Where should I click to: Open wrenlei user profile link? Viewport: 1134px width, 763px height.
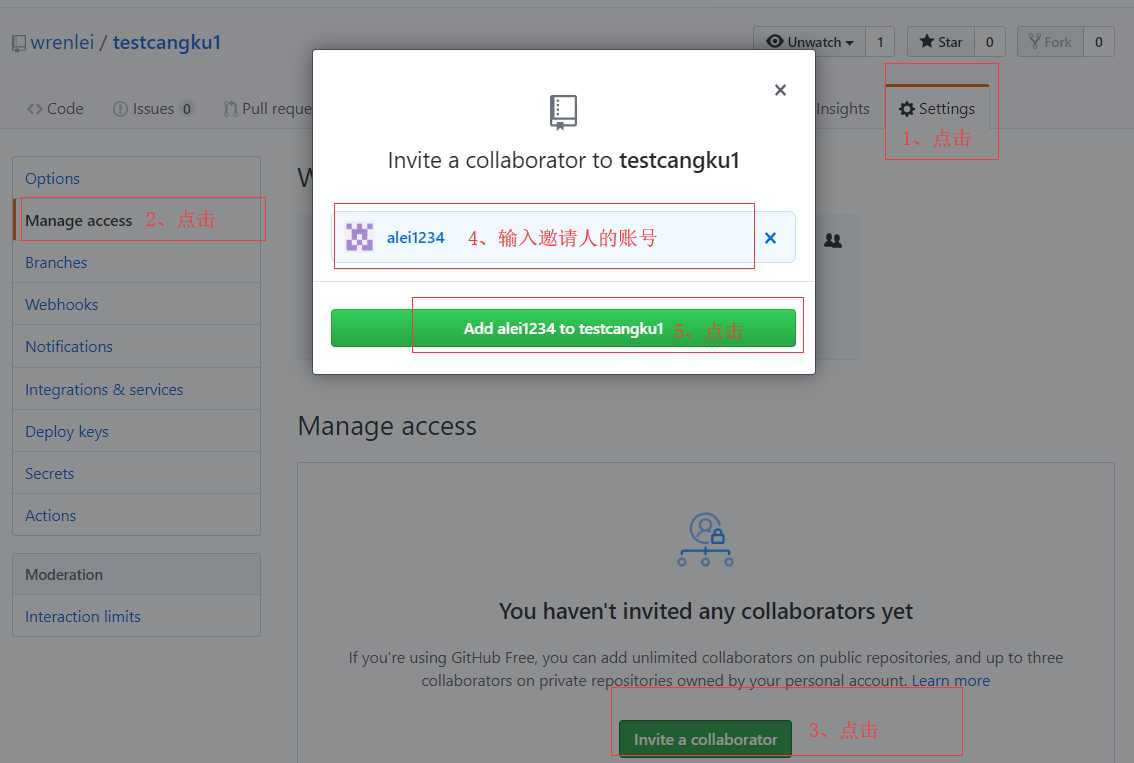(62, 43)
